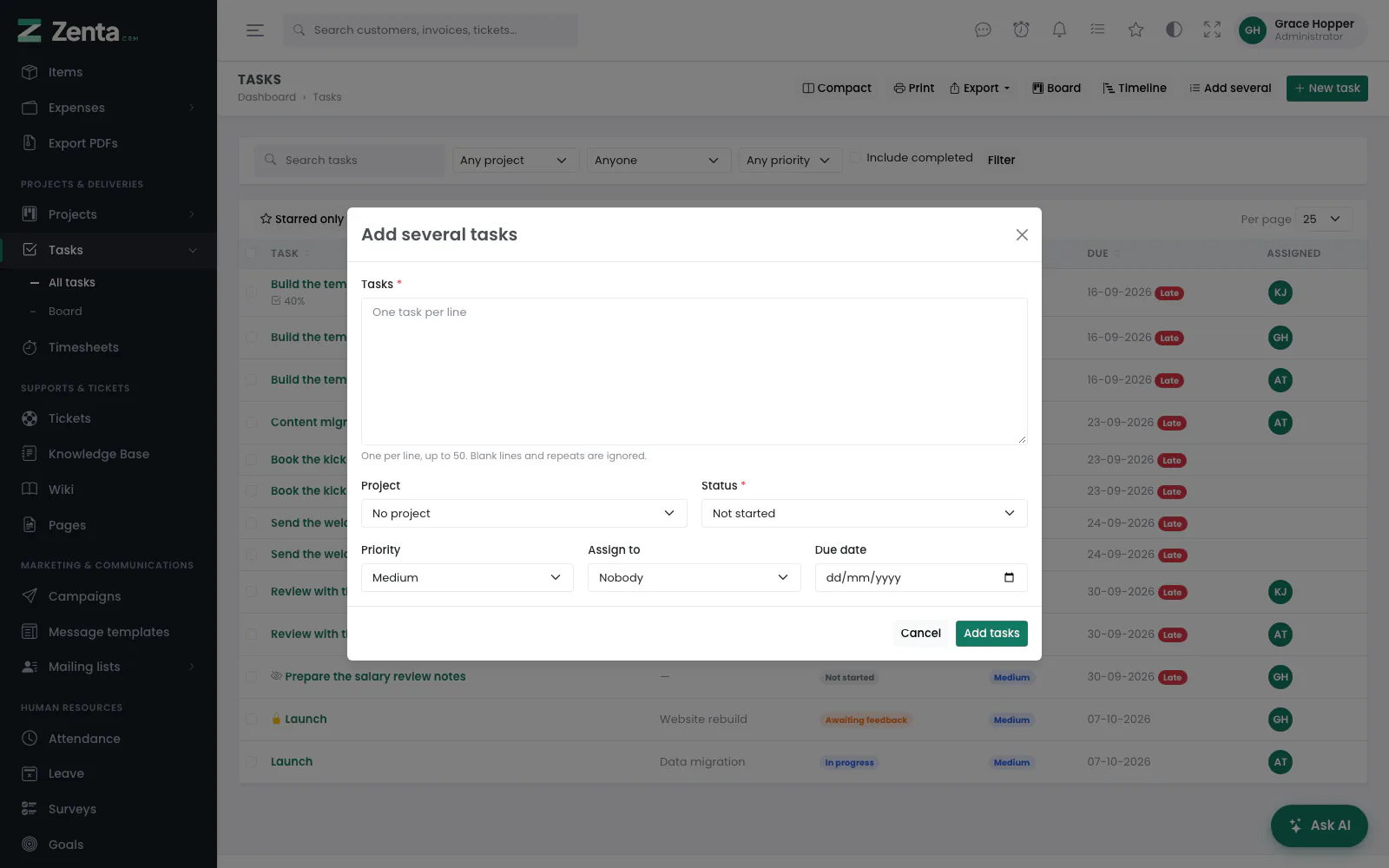Open the calendar picker in Due date

click(1009, 578)
